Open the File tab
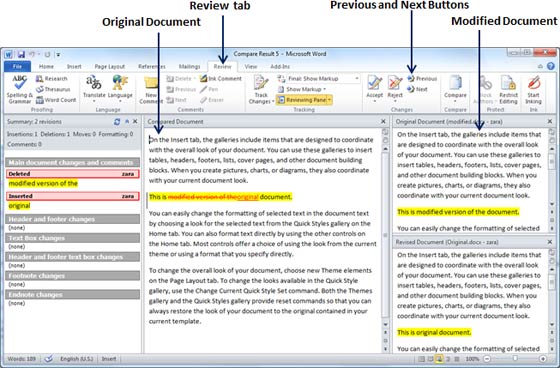 pos(17,66)
